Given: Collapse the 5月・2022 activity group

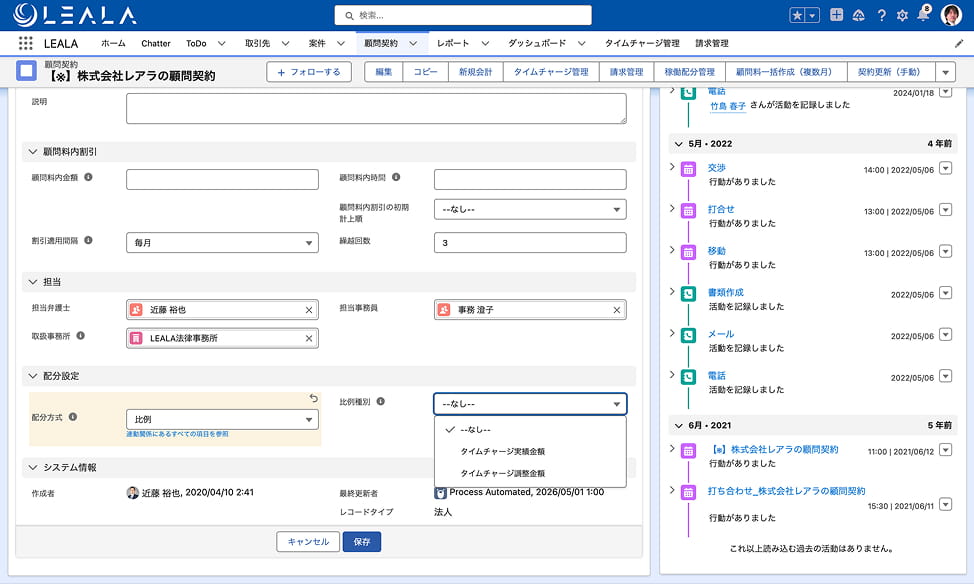Looking at the screenshot, I should click(x=678, y=144).
